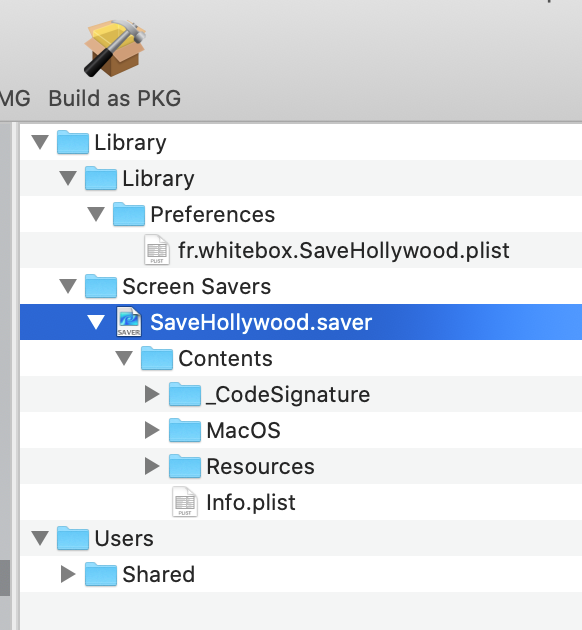The image size is (582, 630).
Task: Click the Users folder icon
Action: pos(73,538)
